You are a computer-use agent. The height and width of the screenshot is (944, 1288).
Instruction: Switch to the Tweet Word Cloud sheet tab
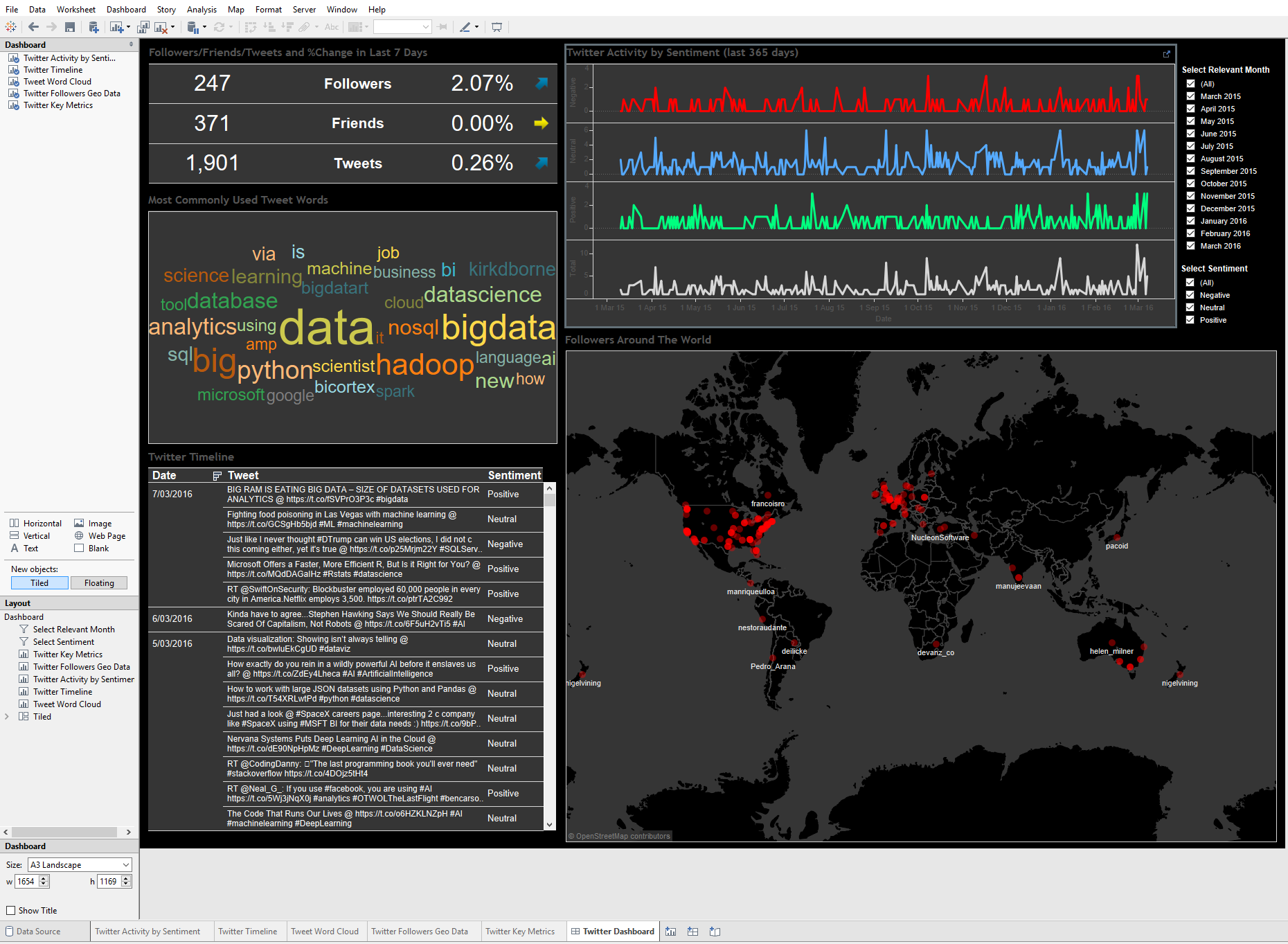tap(325, 932)
